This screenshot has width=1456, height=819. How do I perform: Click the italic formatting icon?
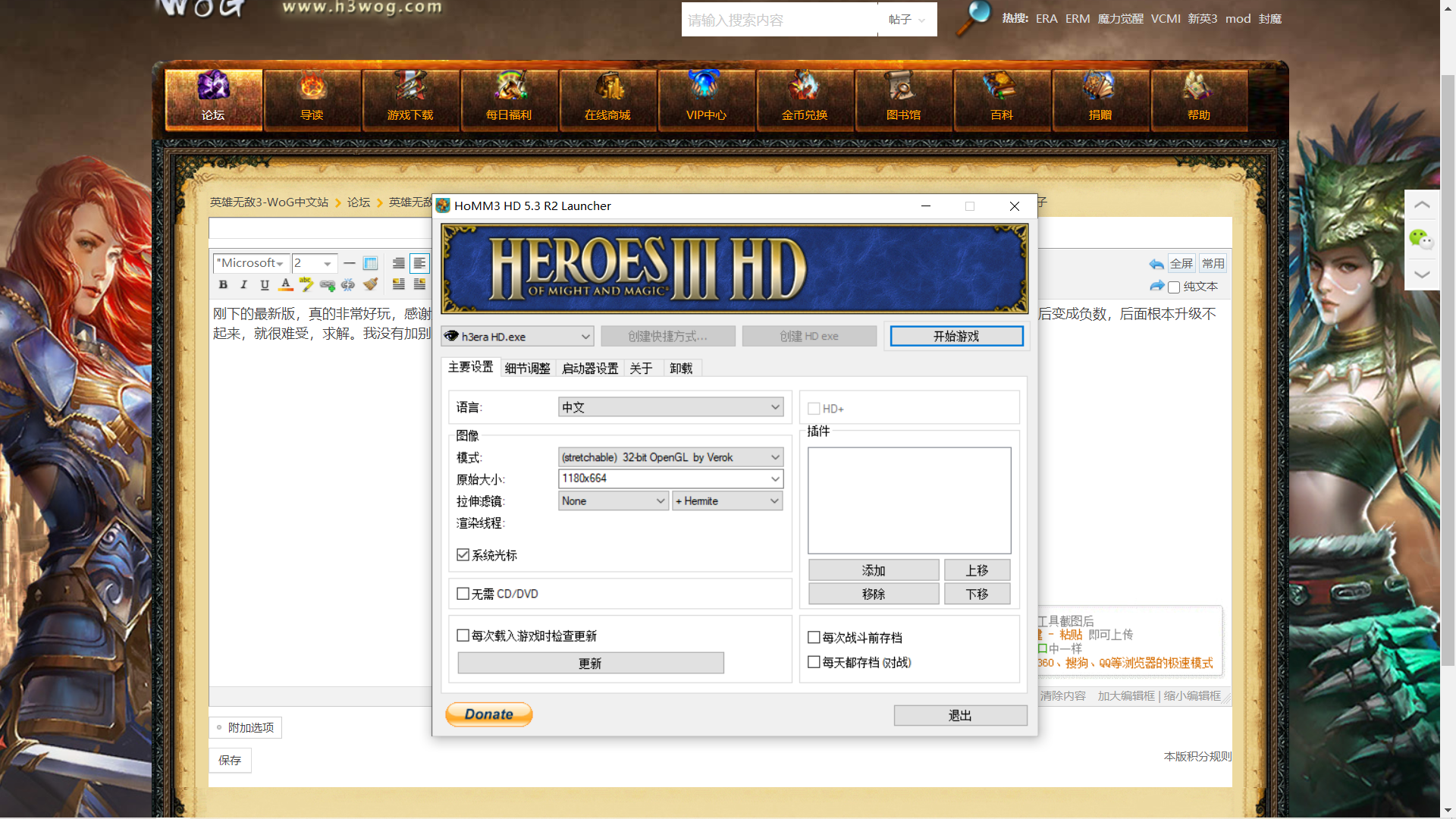coord(243,284)
